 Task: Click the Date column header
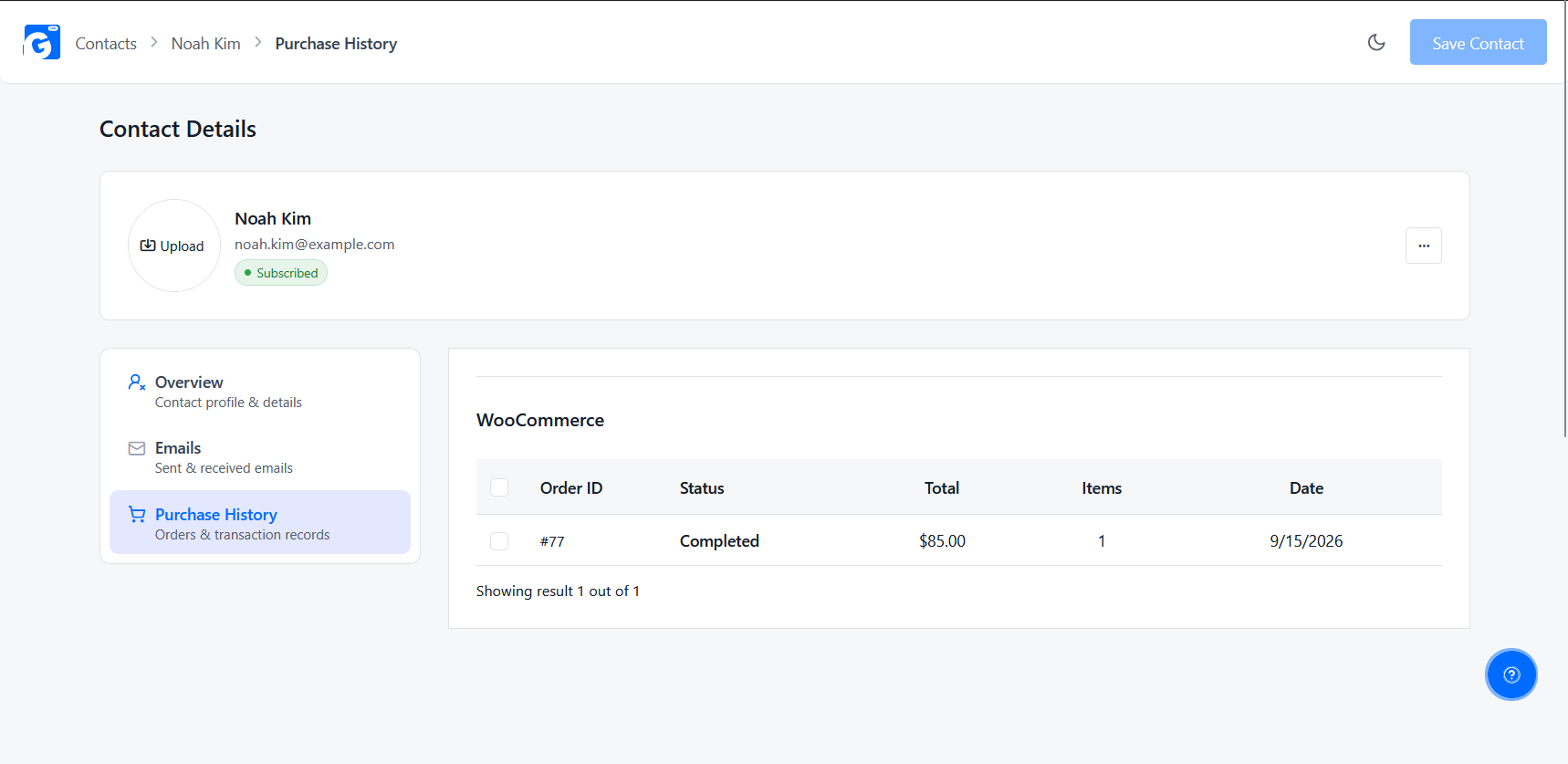pos(1306,488)
